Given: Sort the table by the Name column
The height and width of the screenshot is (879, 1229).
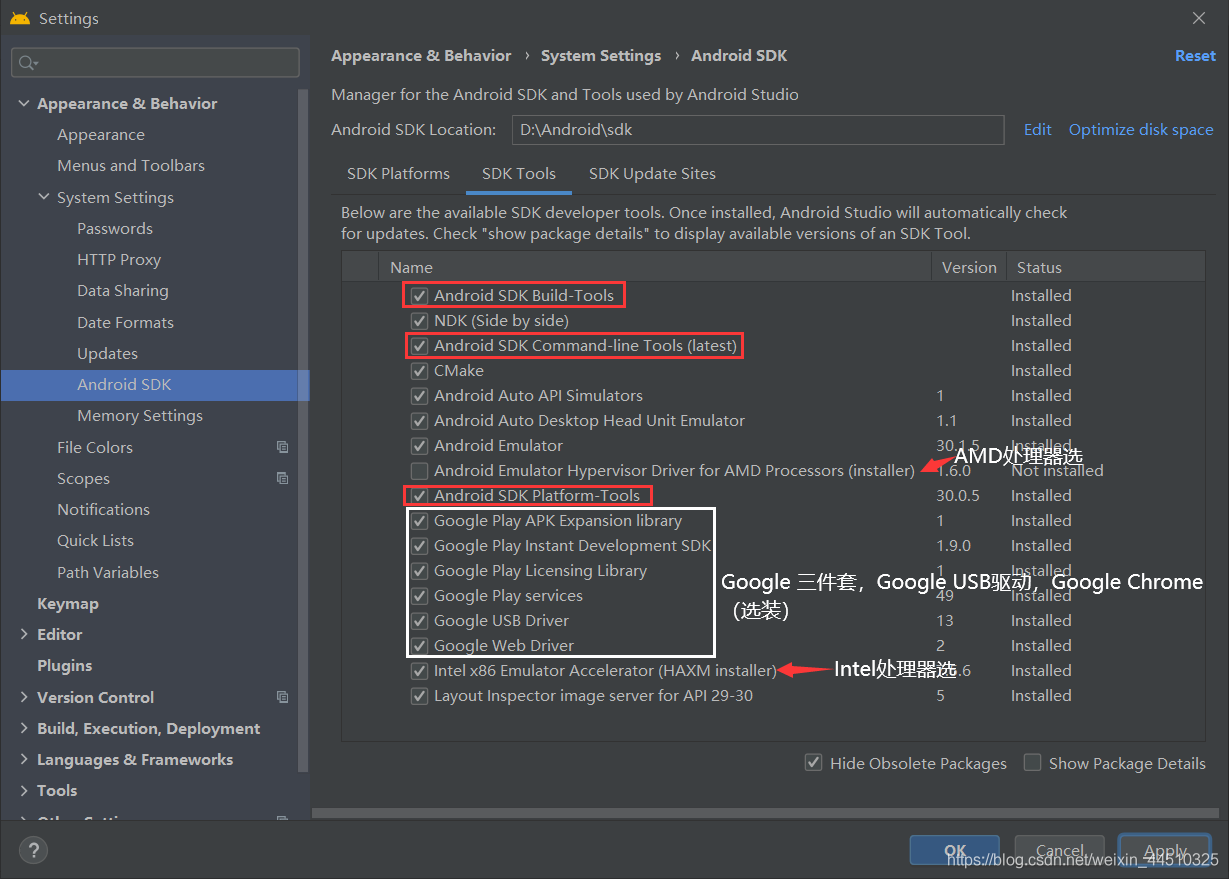Looking at the screenshot, I should coord(654,267).
